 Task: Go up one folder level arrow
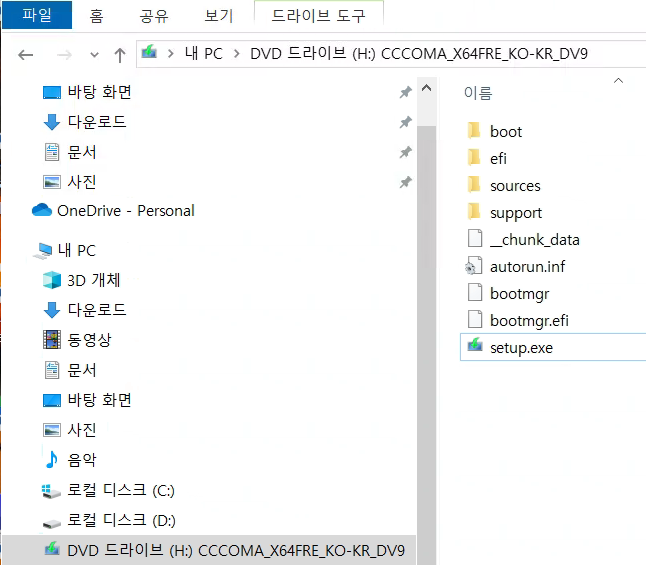[120, 55]
